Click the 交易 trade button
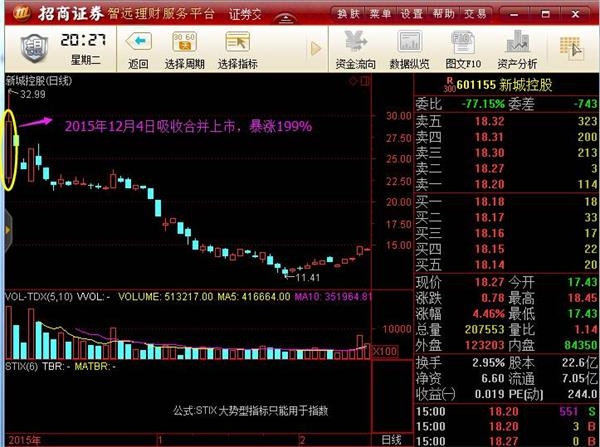600x447 pixels. click(x=476, y=14)
